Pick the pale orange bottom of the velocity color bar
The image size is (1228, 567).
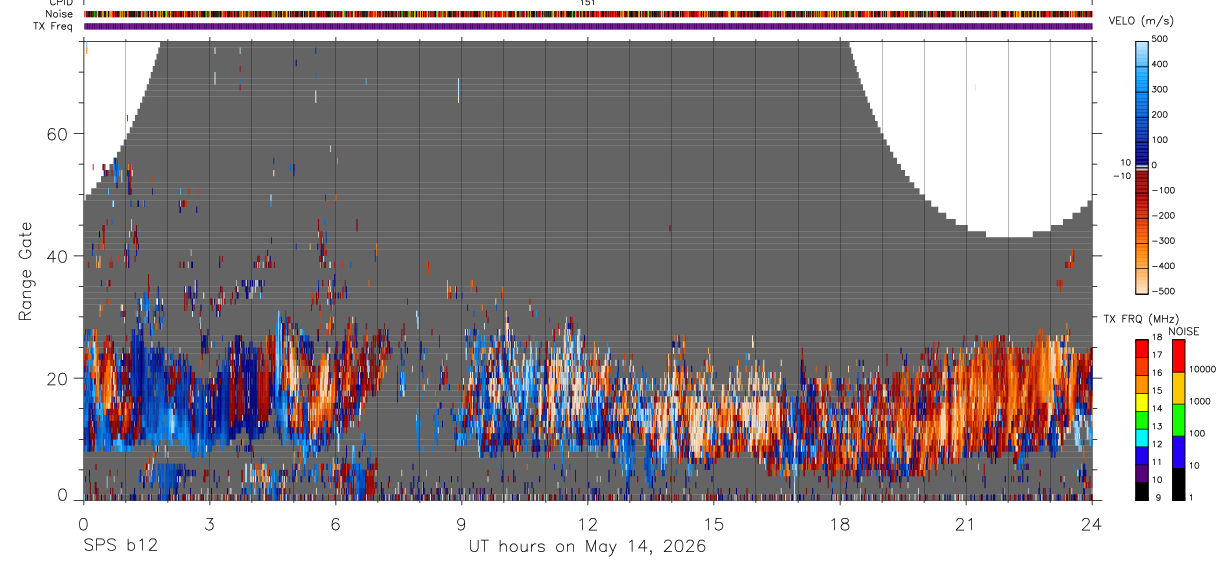[1142, 283]
